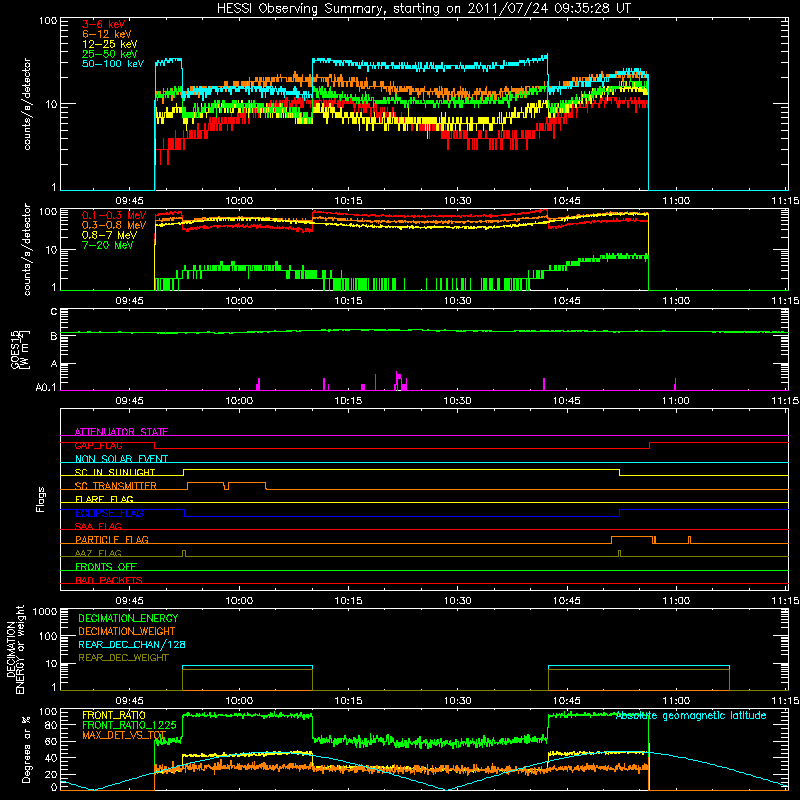Image resolution: width=800 pixels, height=800 pixels.
Task: Select the DECIMATION ENERGY or weight axis title
Action: point(16,649)
